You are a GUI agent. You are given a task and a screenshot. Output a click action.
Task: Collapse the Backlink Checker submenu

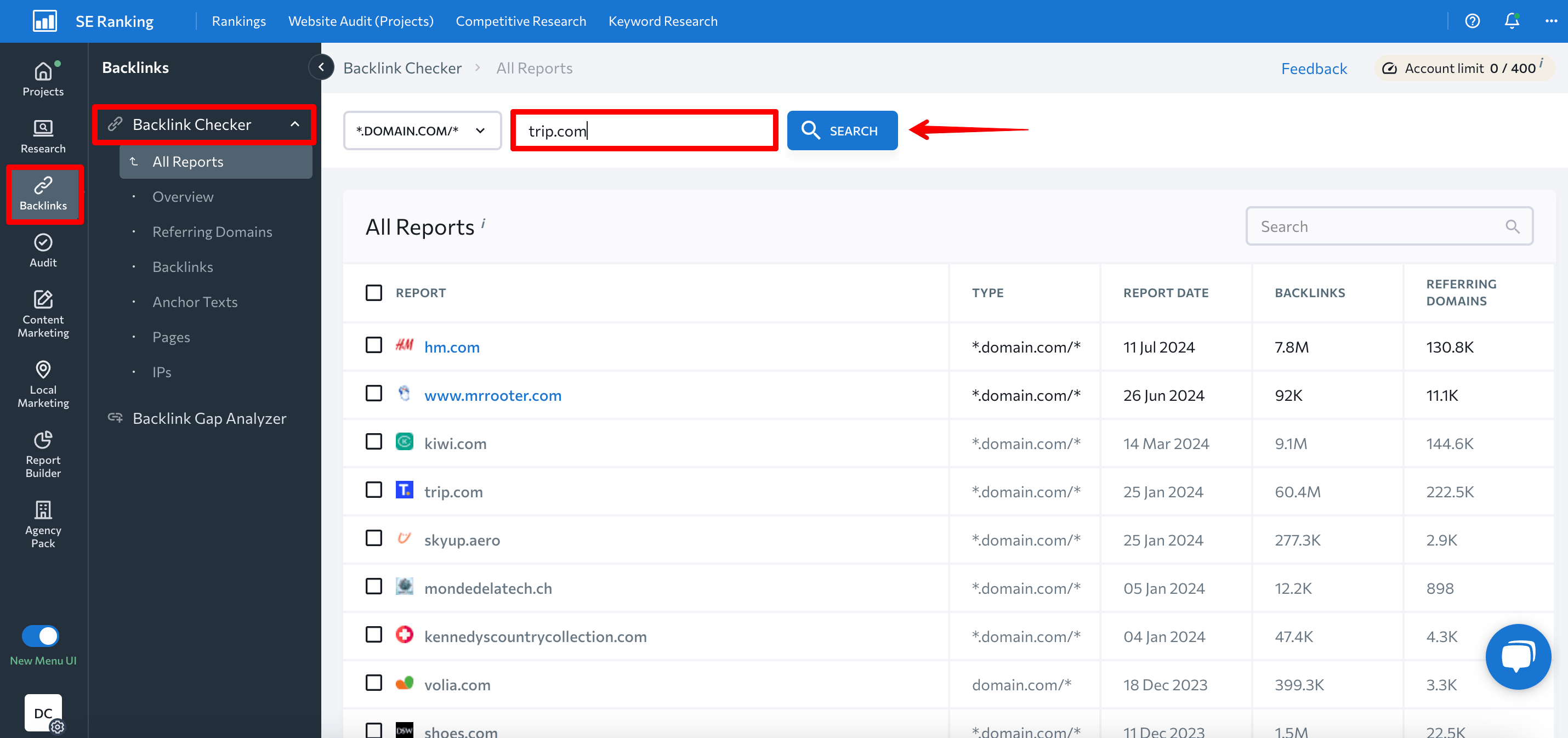(x=295, y=124)
